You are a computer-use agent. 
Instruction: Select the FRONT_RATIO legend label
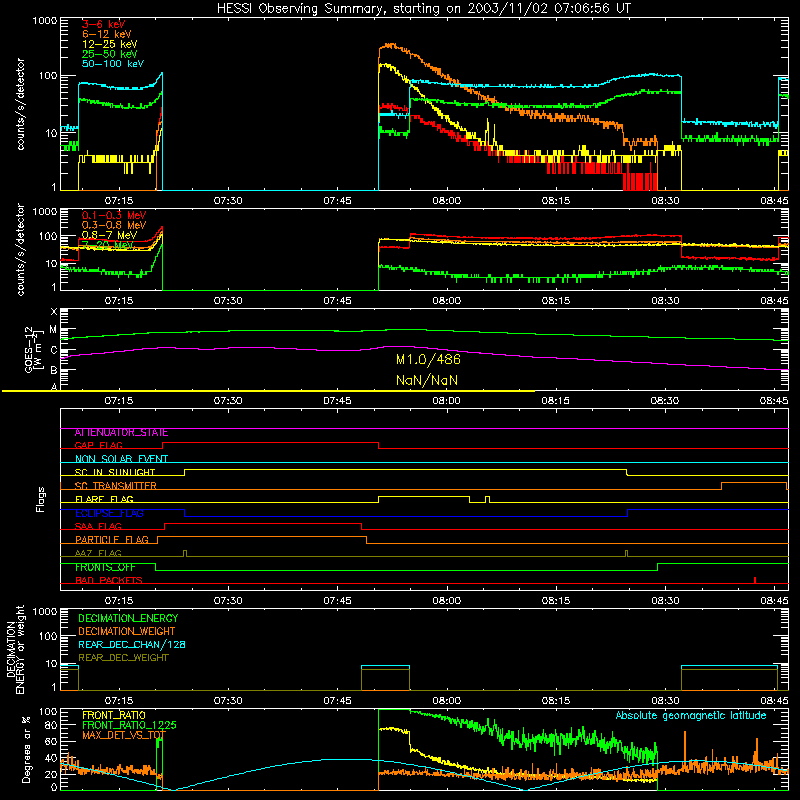114,716
